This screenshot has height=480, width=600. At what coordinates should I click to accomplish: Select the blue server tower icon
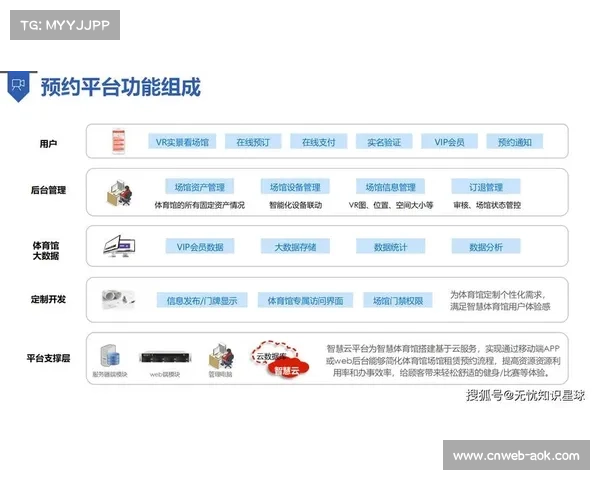[x=109, y=355]
